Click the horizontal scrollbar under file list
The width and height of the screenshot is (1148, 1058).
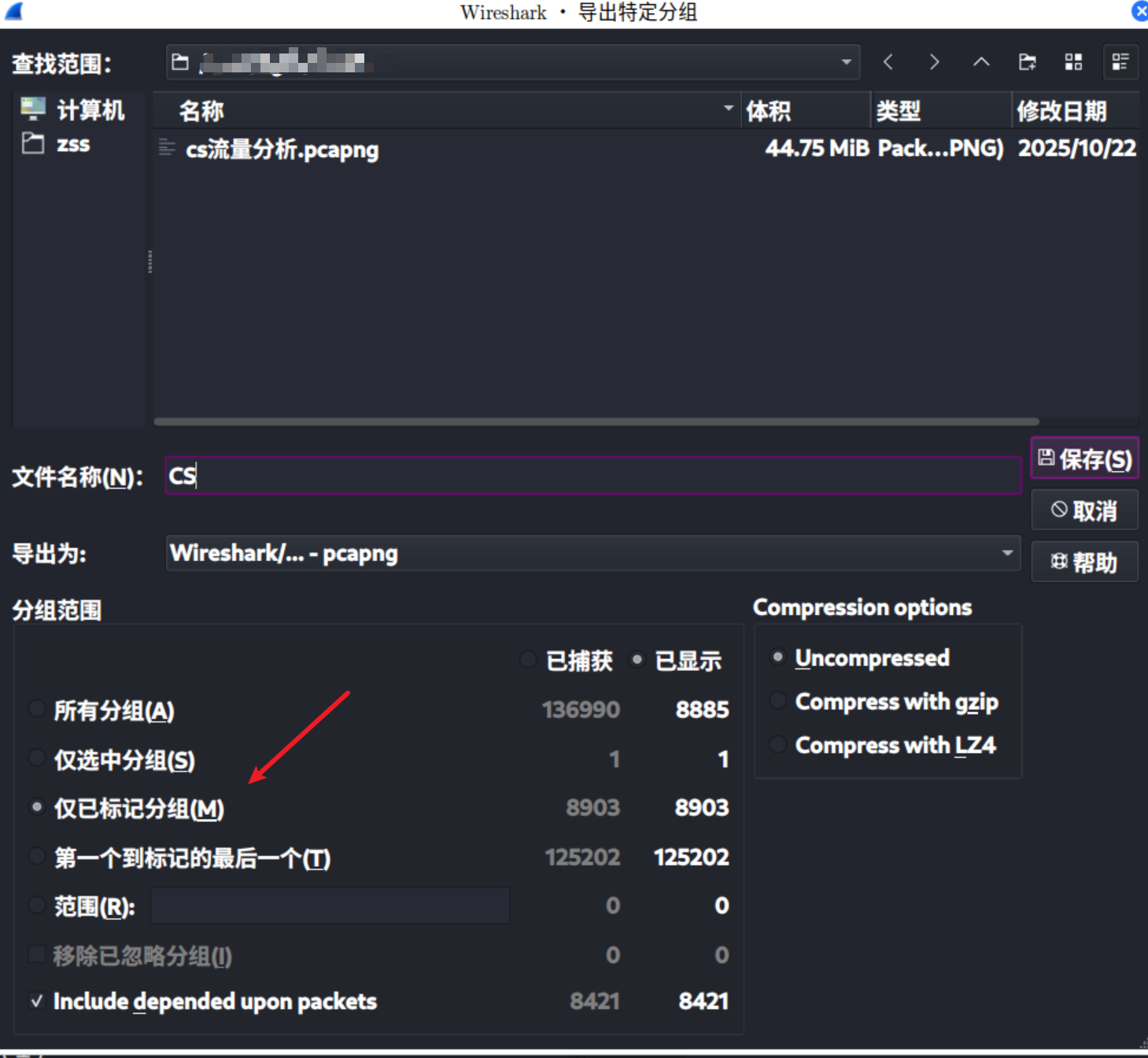pyautogui.click(x=596, y=422)
